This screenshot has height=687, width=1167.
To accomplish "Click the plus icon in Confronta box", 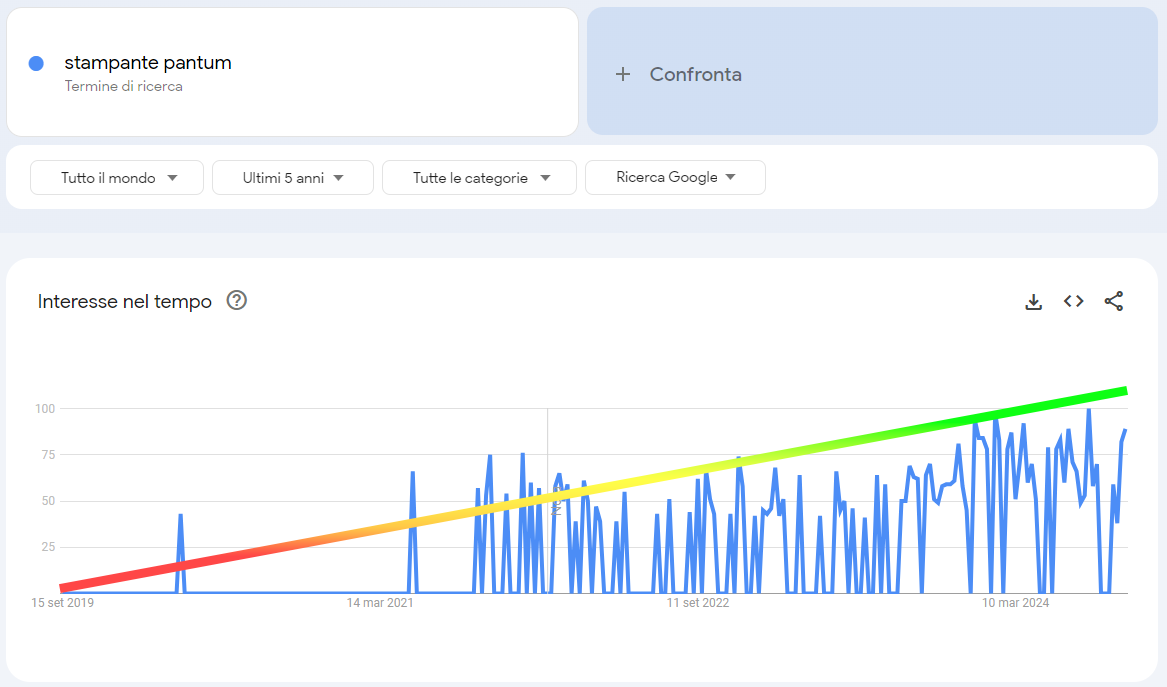I will [623, 74].
